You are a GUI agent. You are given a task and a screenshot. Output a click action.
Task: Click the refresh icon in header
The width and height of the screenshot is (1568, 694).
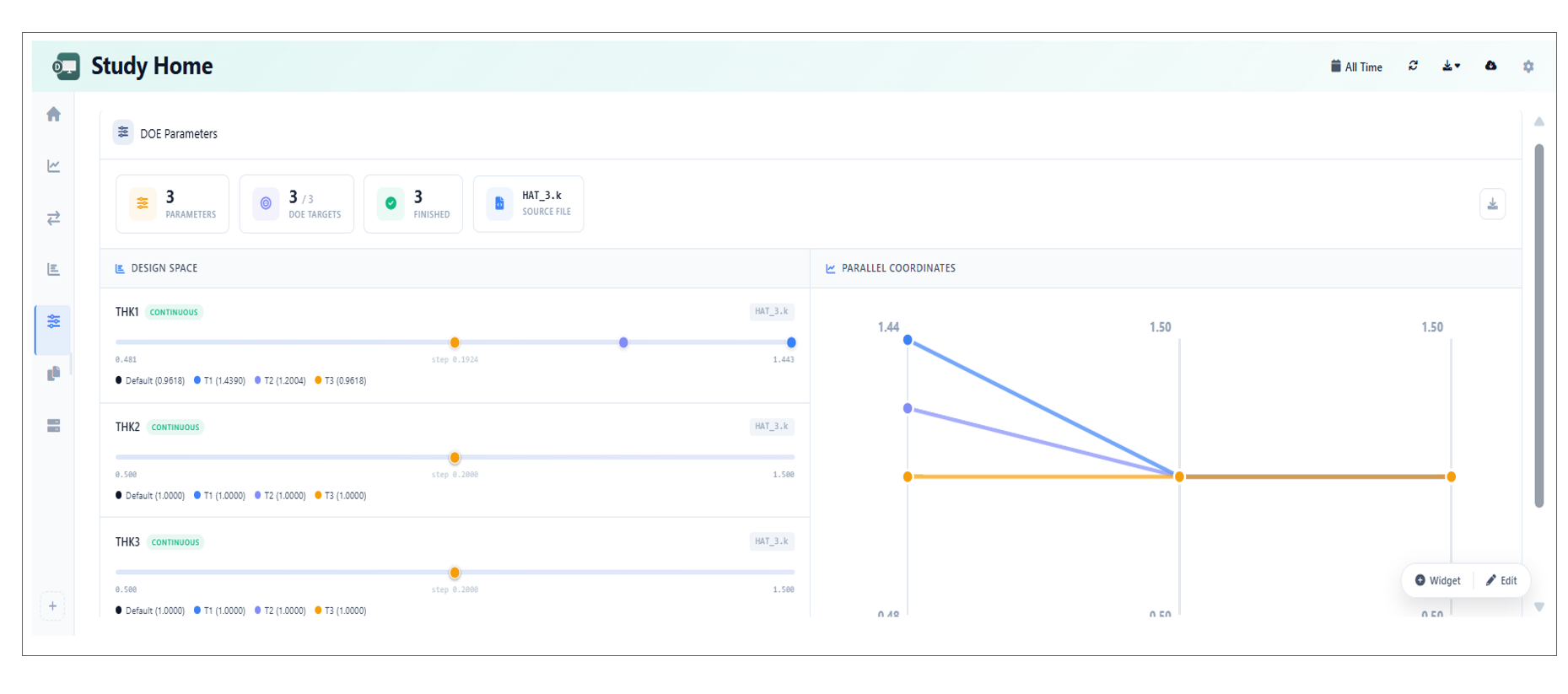pyautogui.click(x=1413, y=66)
